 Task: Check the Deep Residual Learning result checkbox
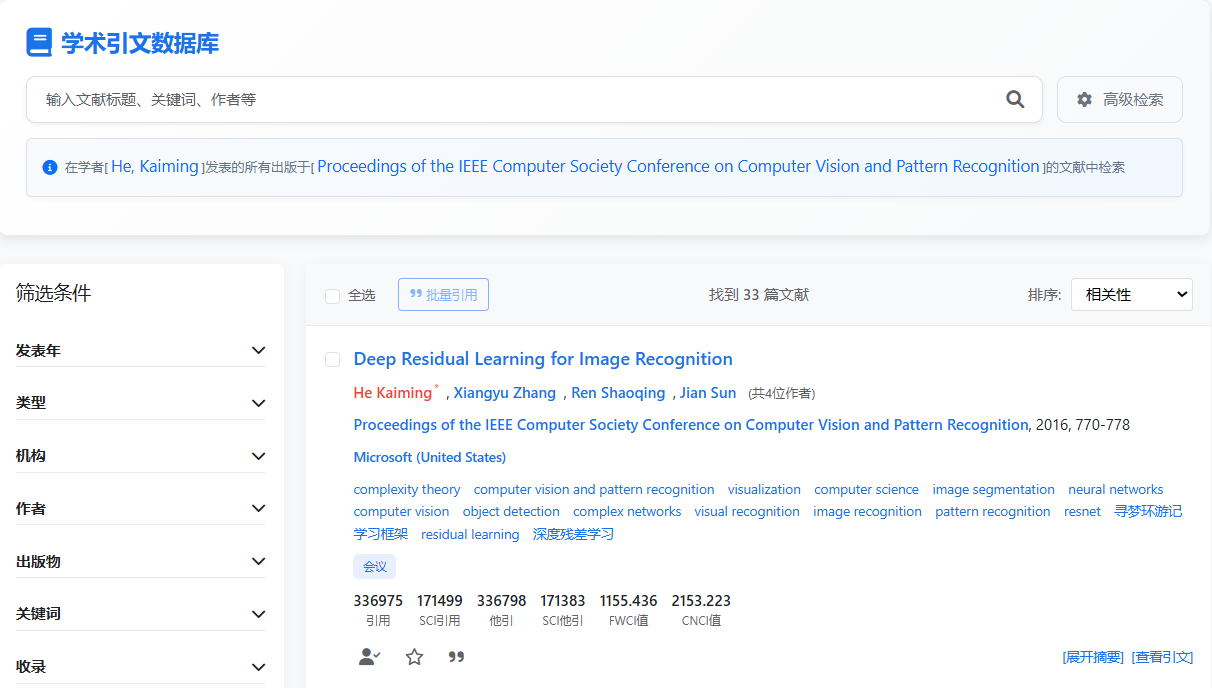tap(333, 359)
